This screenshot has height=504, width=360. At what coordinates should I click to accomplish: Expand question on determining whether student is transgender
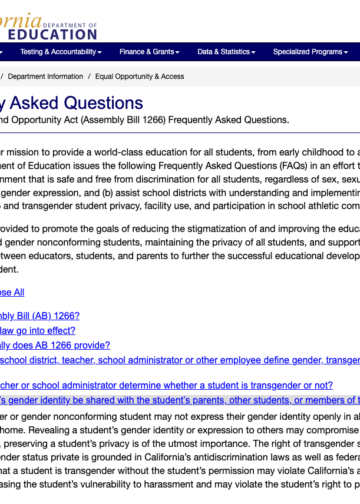pyautogui.click(x=166, y=386)
